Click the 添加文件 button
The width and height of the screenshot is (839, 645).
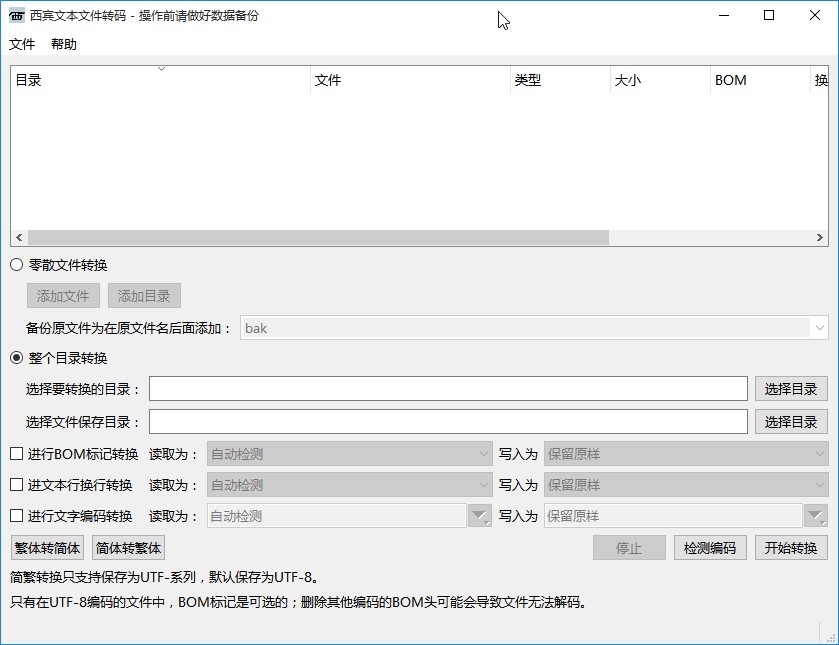61,295
